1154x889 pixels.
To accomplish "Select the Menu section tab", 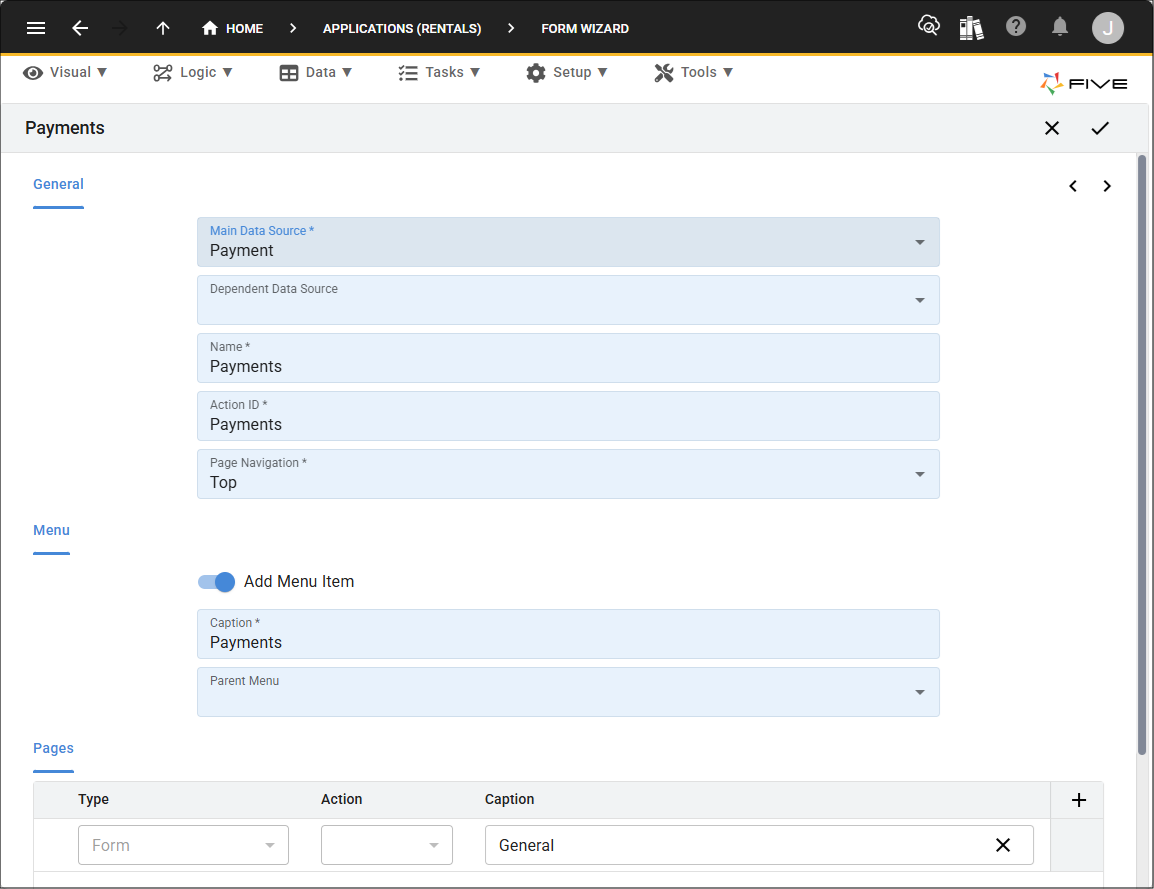I will tap(52, 530).
